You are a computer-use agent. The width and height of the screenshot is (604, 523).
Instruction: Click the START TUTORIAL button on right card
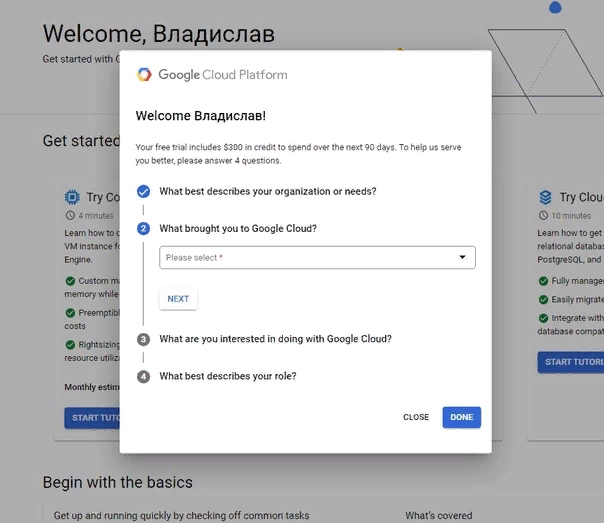(571, 362)
